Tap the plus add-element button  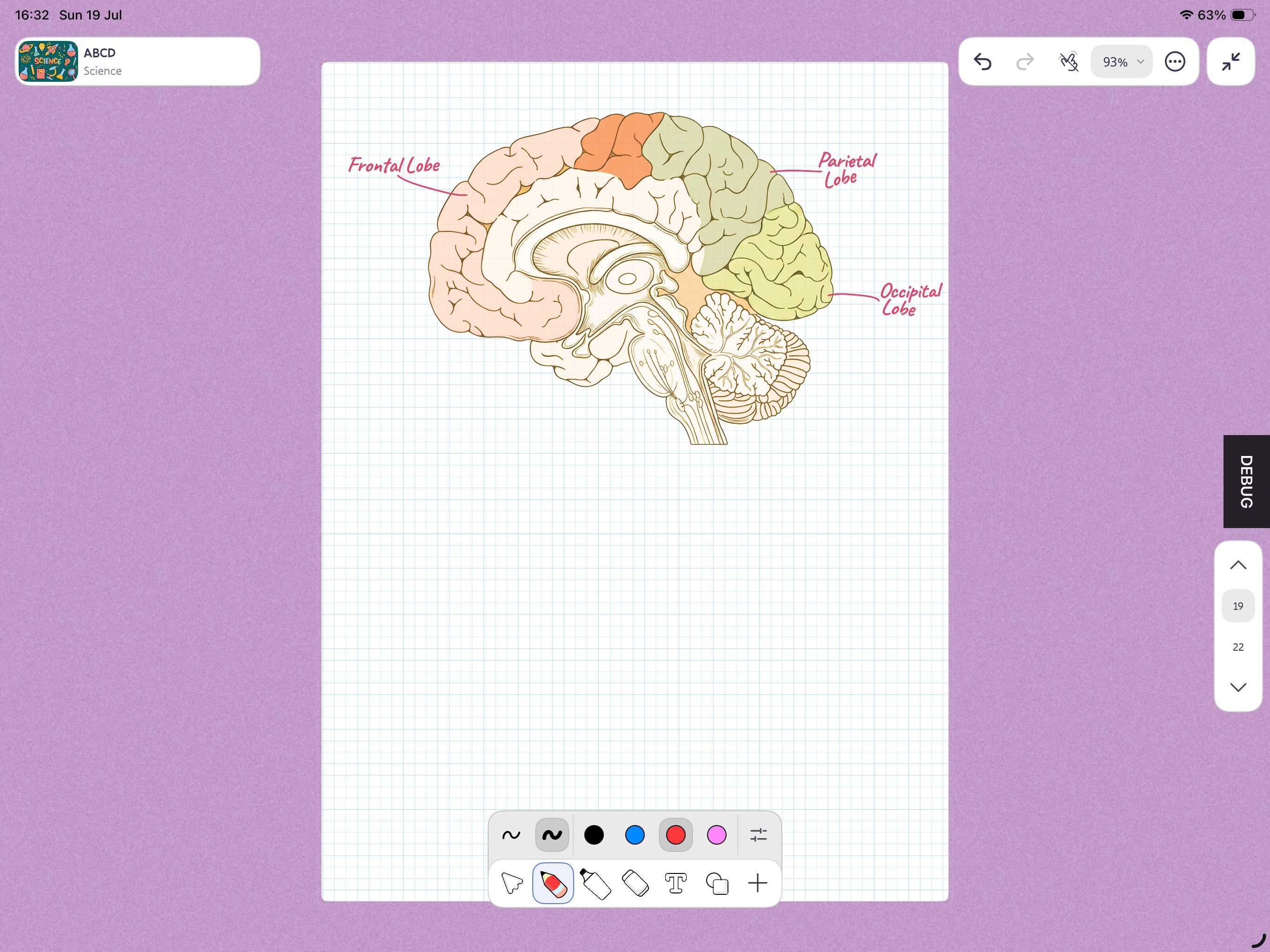coord(758,883)
